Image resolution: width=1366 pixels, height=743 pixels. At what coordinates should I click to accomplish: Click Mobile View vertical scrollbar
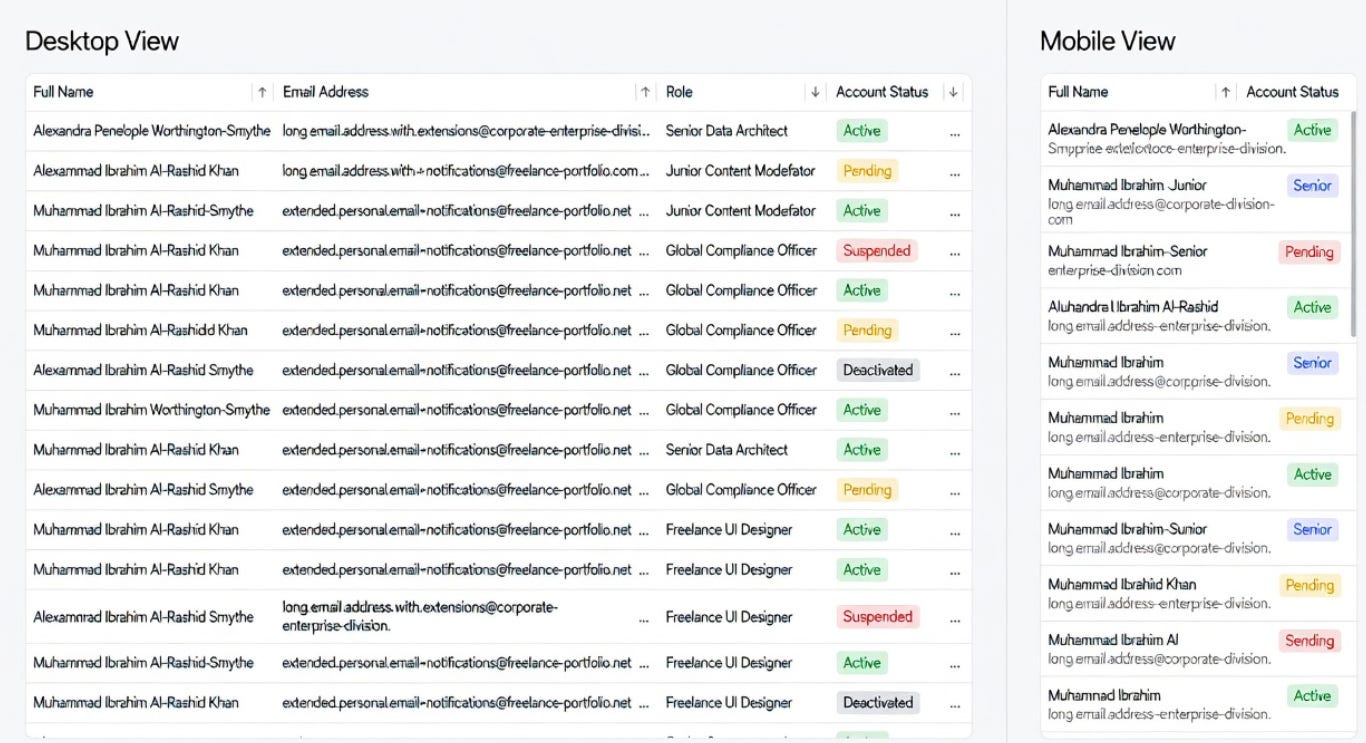pyautogui.click(x=1353, y=225)
